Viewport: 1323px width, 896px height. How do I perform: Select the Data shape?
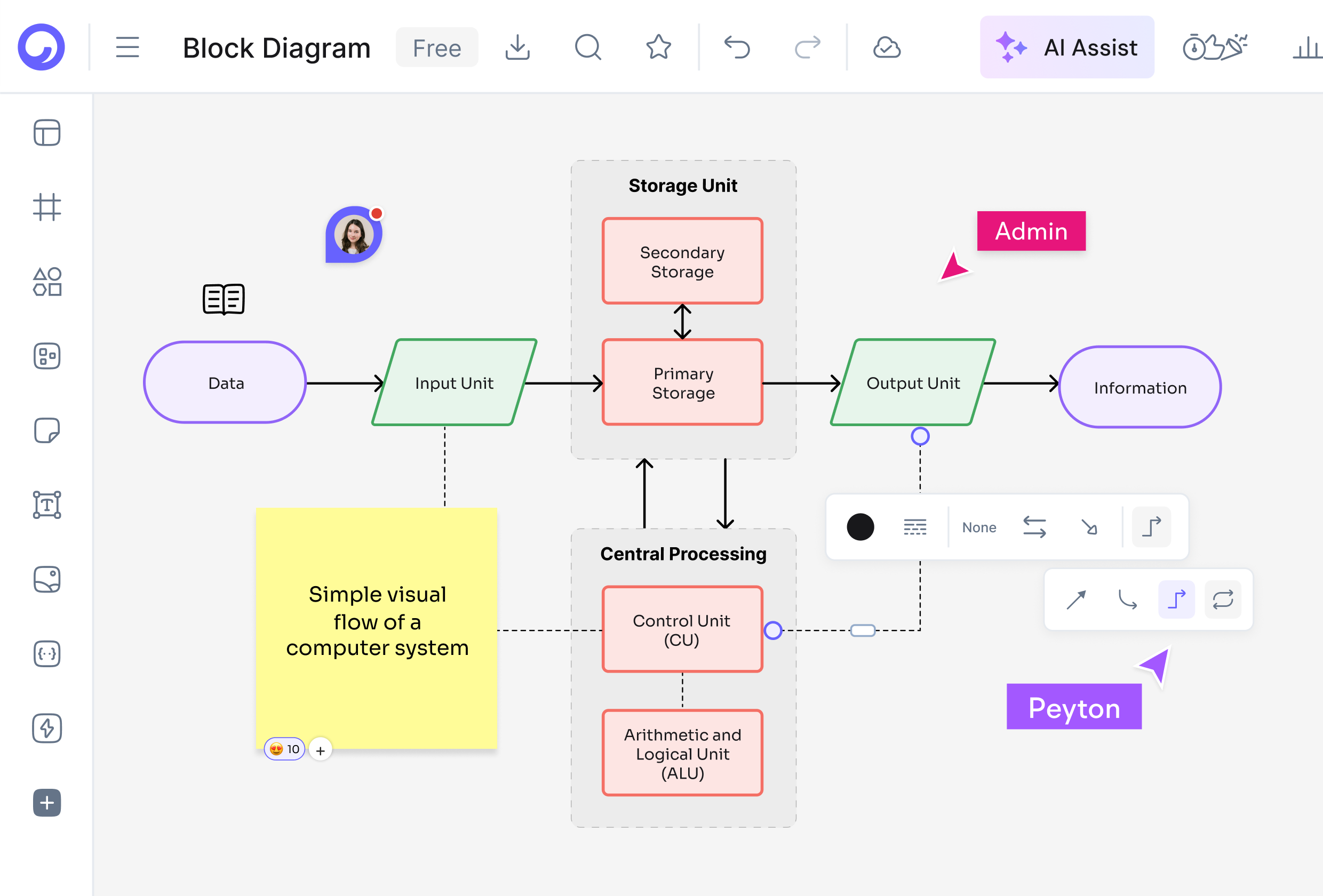click(x=225, y=382)
